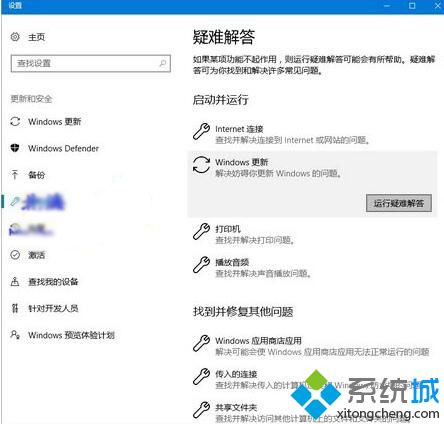This screenshot has width=444, height=424.
Task: Click the Internet 连接 wrench icon
Action: pyautogui.click(x=202, y=131)
